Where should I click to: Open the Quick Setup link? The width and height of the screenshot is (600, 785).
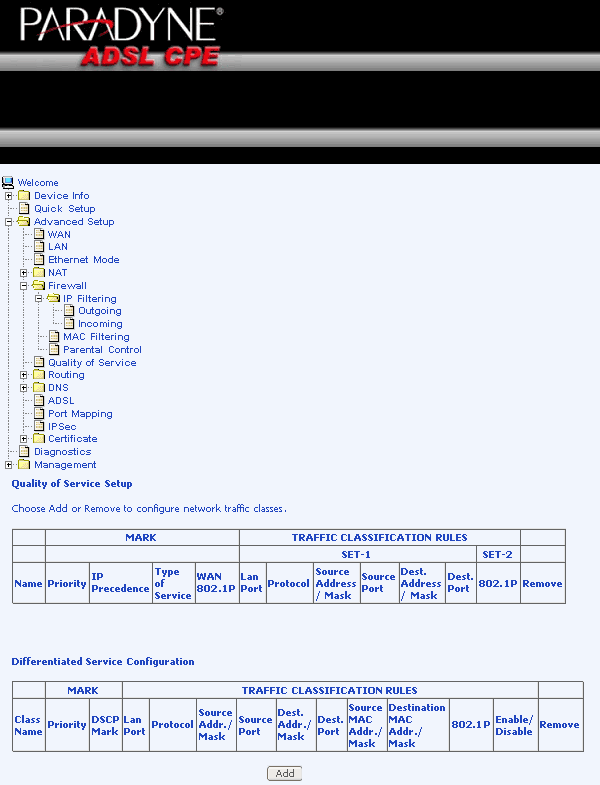tap(65, 209)
